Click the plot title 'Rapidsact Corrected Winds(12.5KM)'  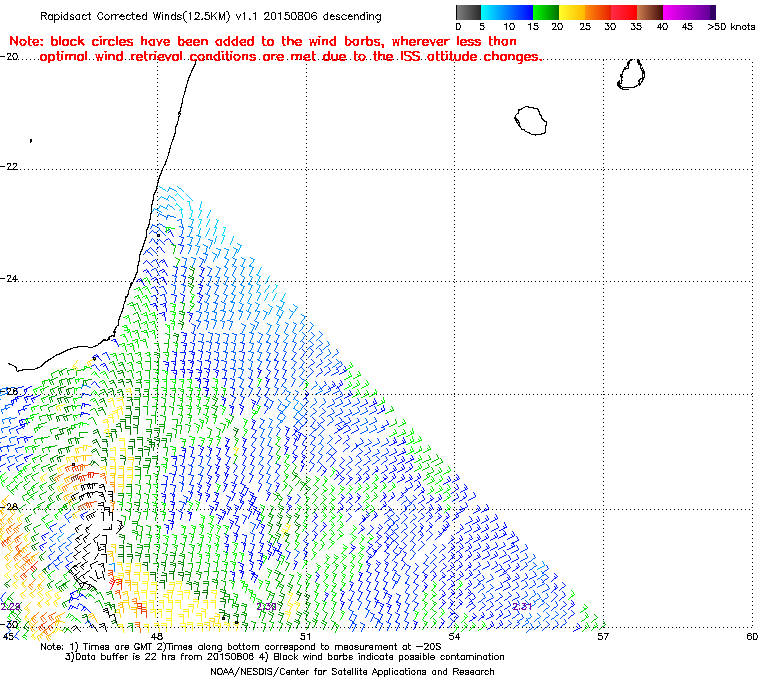[x=135, y=16]
